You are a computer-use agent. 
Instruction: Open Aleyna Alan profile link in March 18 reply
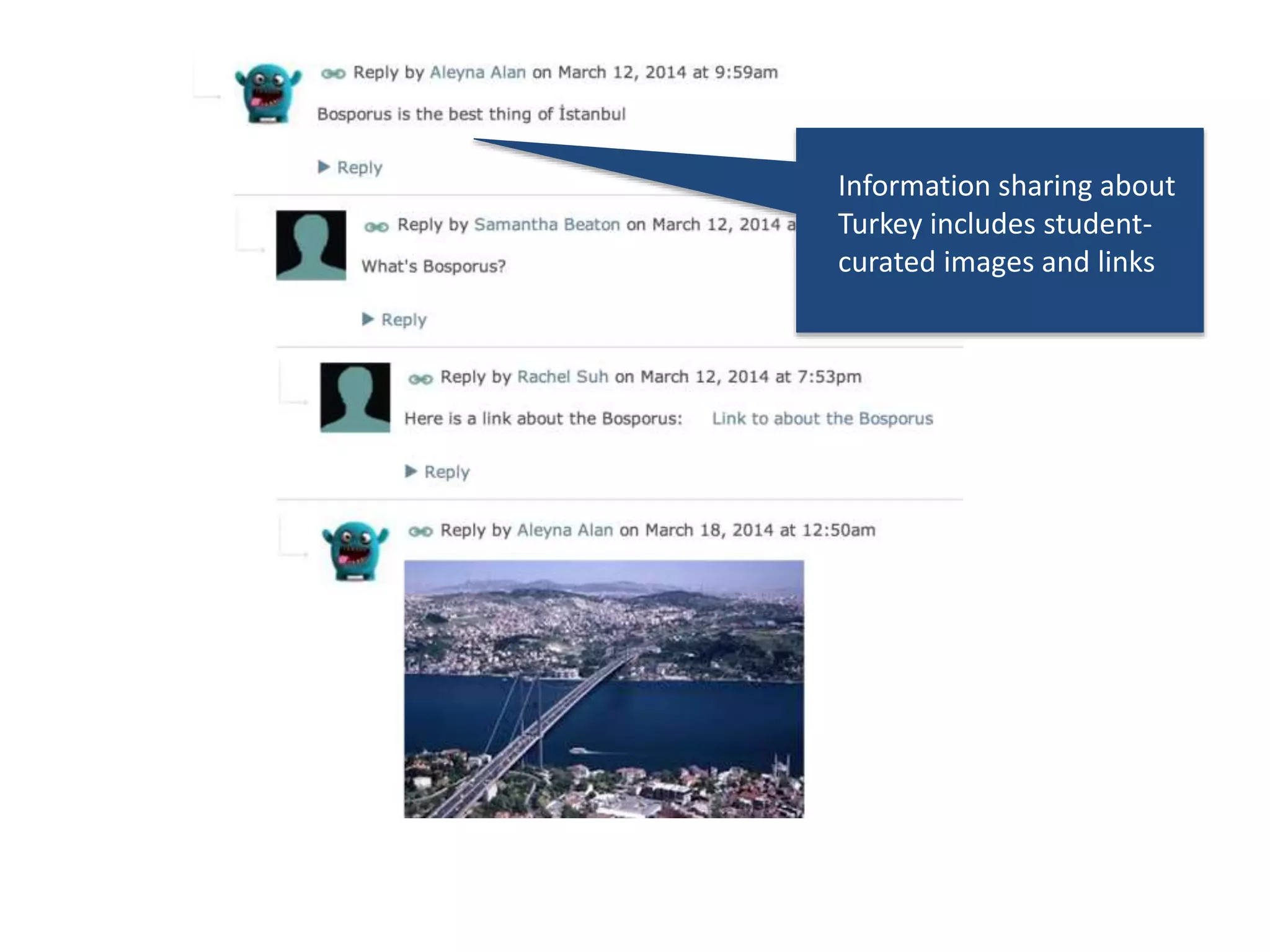point(565,530)
